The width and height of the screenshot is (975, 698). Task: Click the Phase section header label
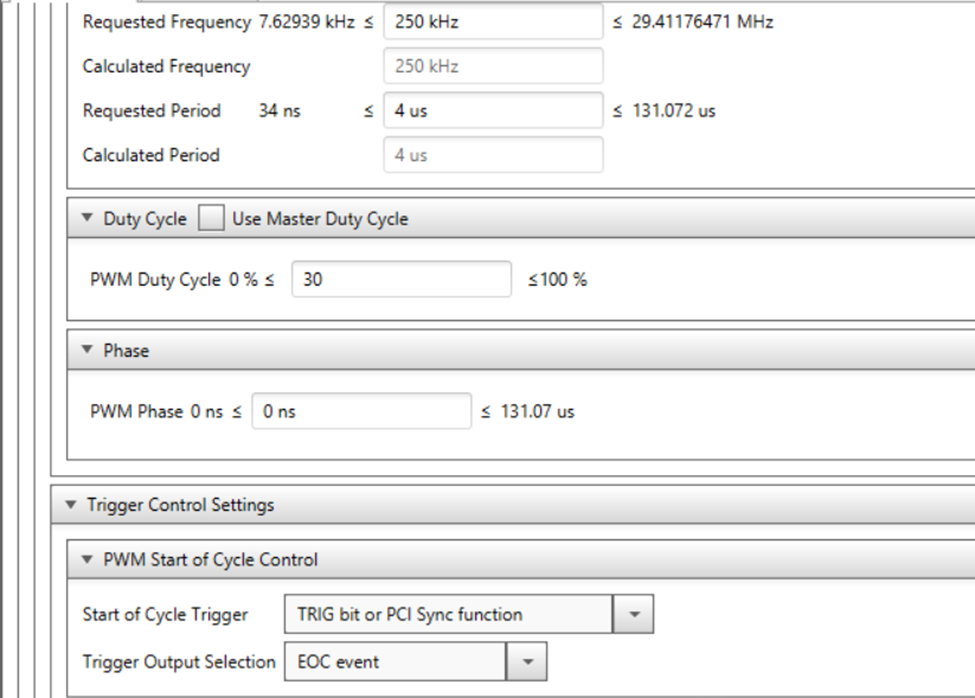tap(126, 351)
